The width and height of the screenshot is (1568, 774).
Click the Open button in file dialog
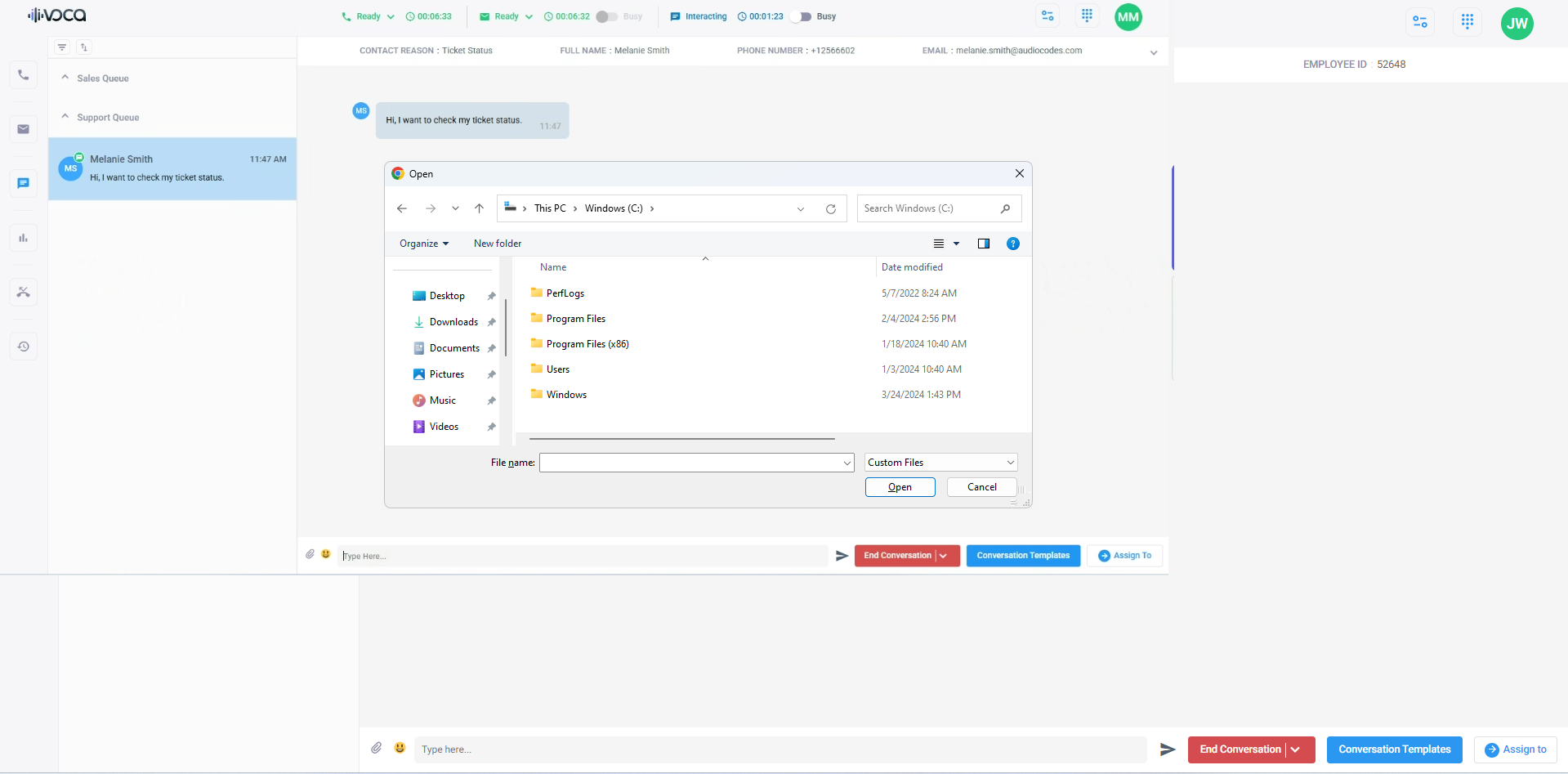(900, 487)
